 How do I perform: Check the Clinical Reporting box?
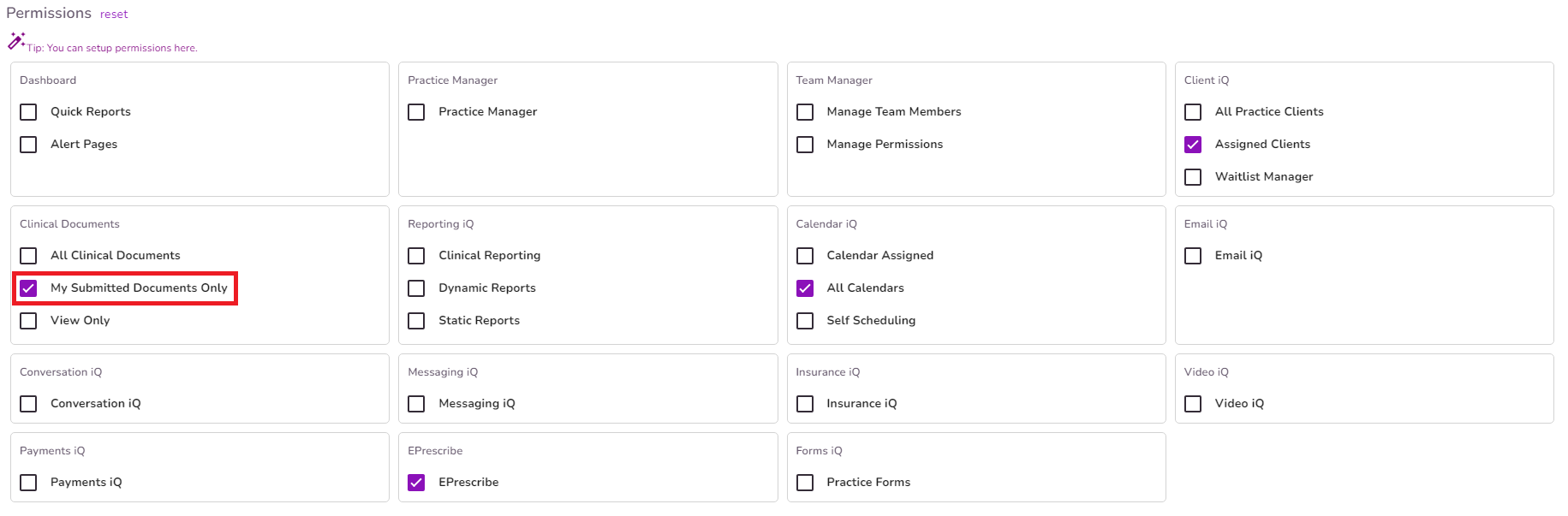(416, 255)
